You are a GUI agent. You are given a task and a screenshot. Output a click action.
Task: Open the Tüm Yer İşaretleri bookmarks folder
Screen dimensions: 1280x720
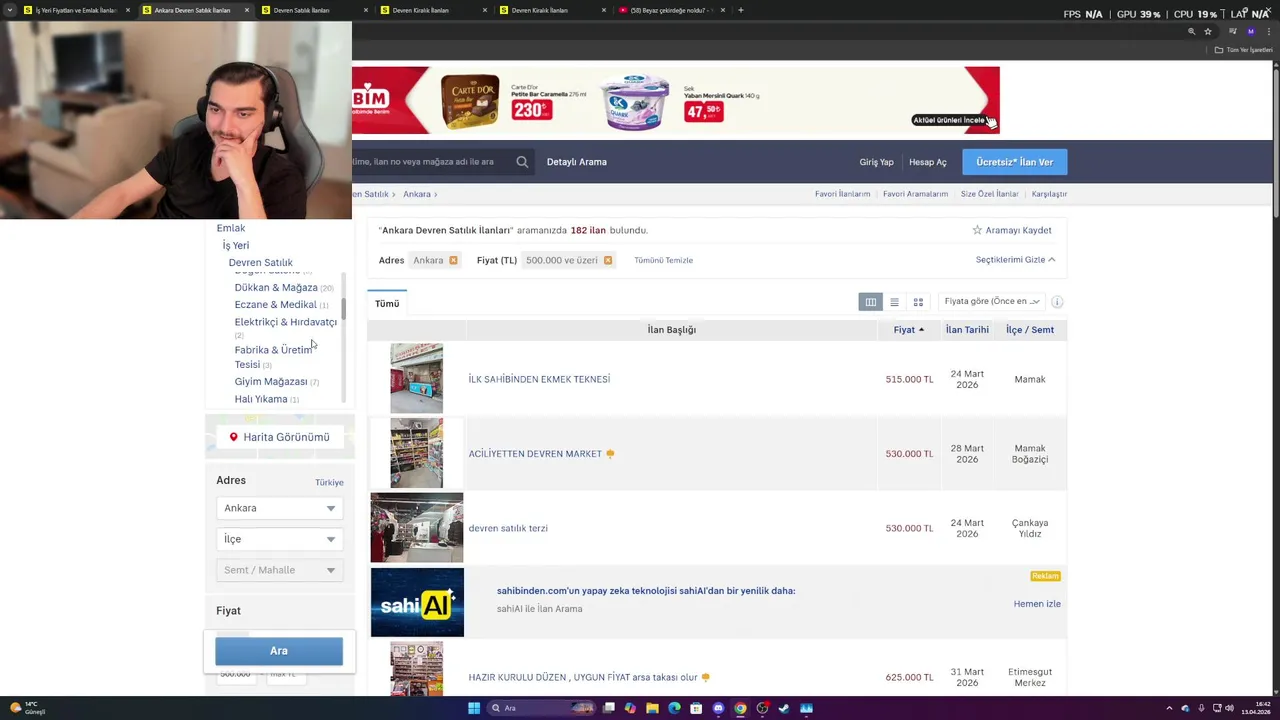(x=1241, y=50)
